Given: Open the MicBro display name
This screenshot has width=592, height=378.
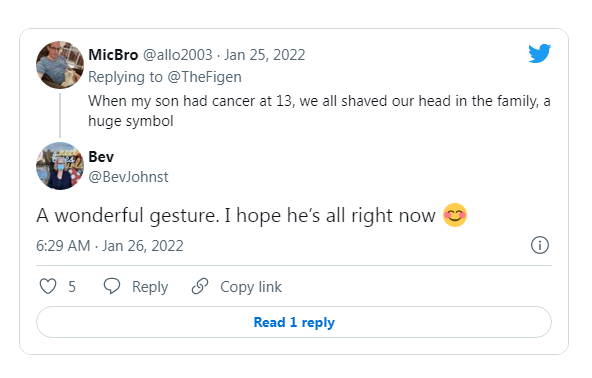Looking at the screenshot, I should pyautogui.click(x=113, y=55).
